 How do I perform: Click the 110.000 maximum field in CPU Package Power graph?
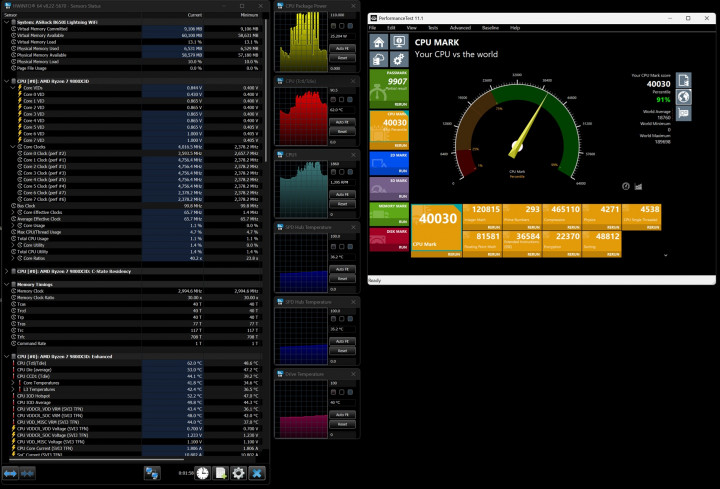click(342, 15)
